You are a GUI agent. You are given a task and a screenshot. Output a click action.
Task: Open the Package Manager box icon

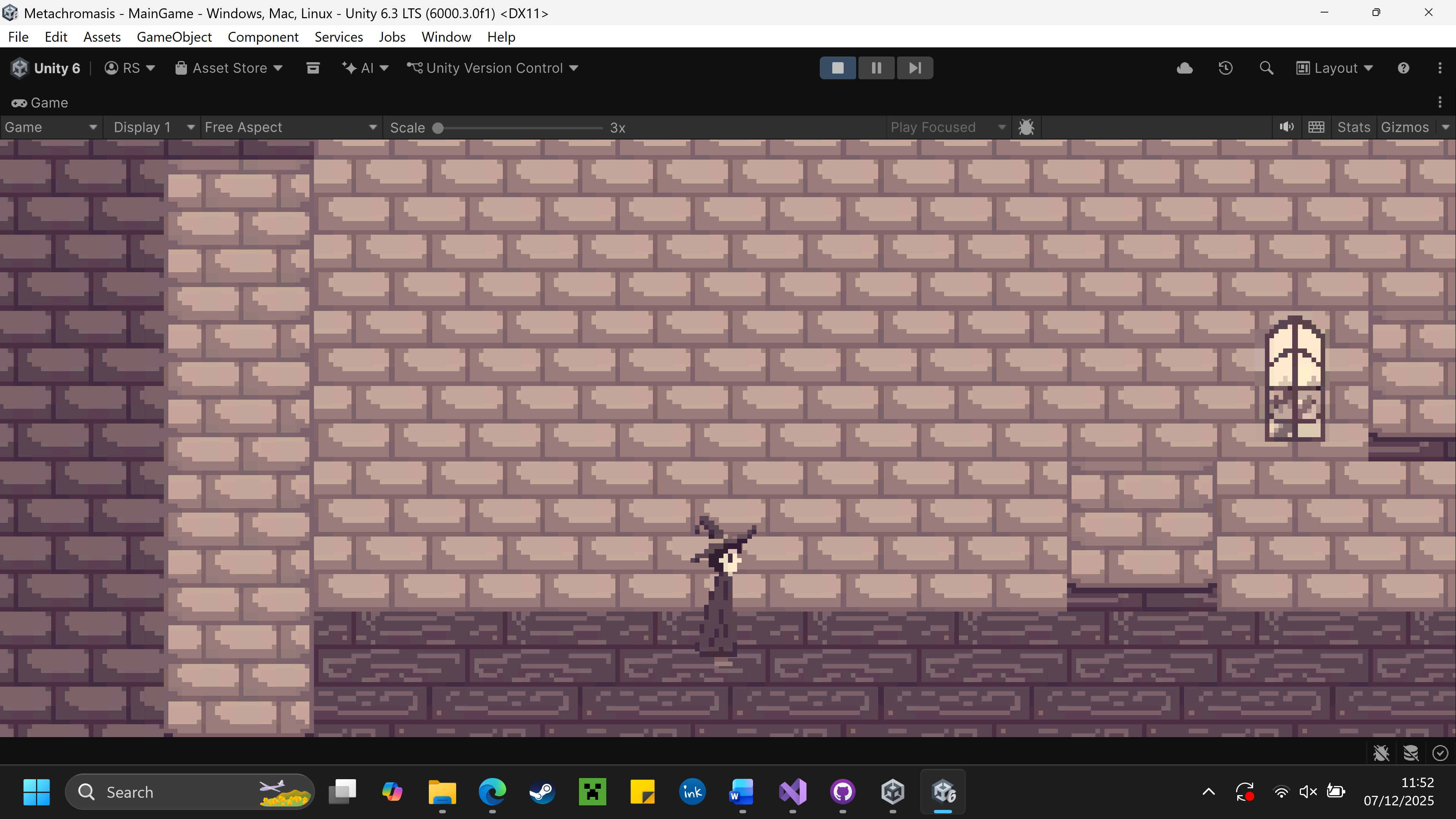click(x=312, y=68)
